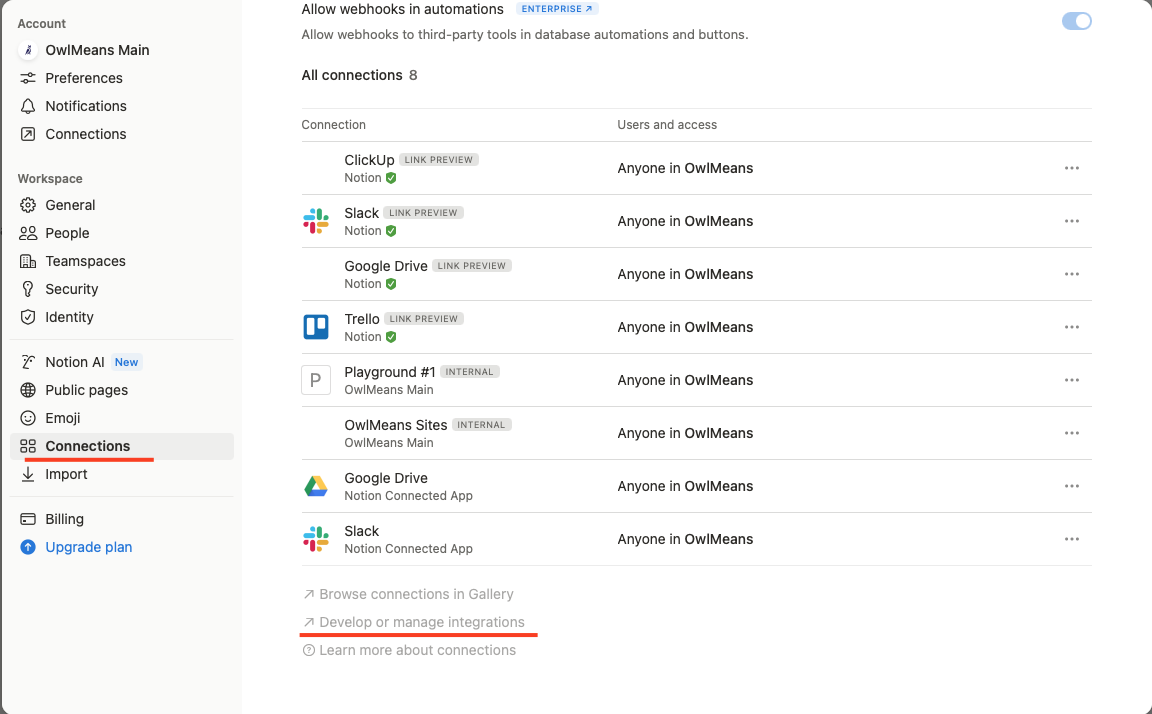Select Connections under the Workspace section

pyautogui.click(x=122, y=446)
